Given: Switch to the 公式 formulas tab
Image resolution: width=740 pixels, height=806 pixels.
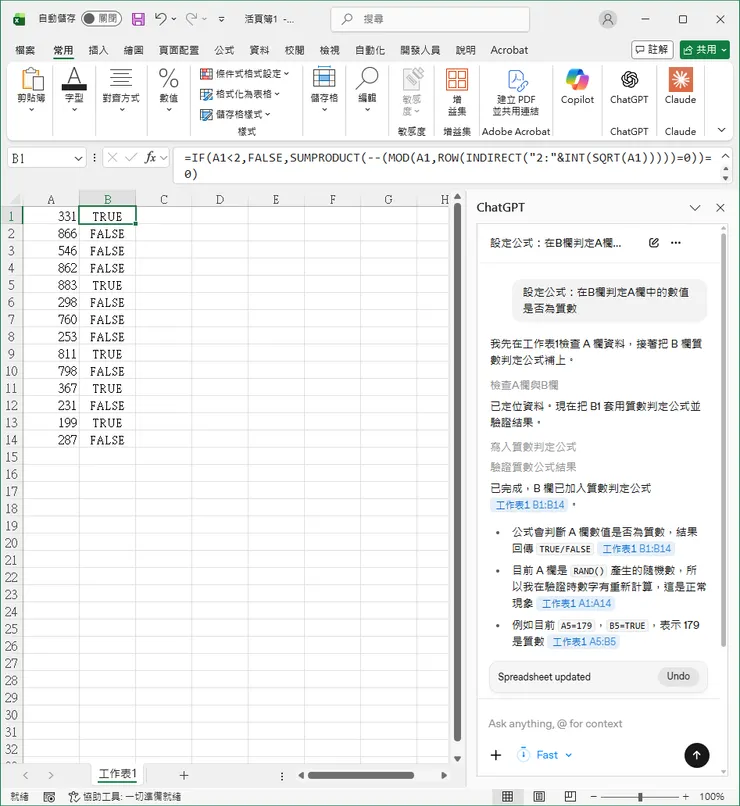Looking at the screenshot, I should pyautogui.click(x=224, y=50).
